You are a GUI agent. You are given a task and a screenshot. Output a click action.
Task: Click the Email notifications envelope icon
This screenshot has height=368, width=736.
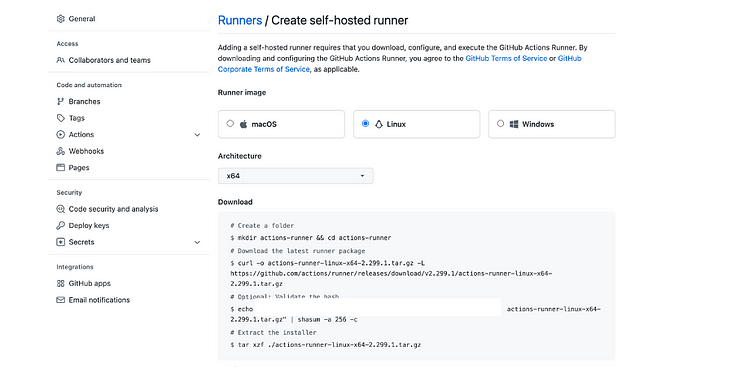(x=60, y=300)
